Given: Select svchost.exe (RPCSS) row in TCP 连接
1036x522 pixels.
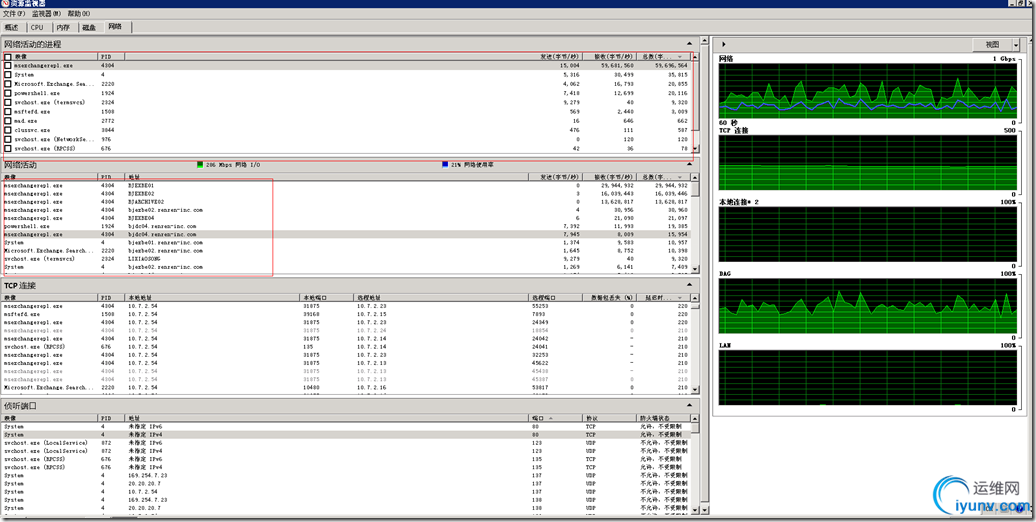Looking at the screenshot, I should 346,347.
